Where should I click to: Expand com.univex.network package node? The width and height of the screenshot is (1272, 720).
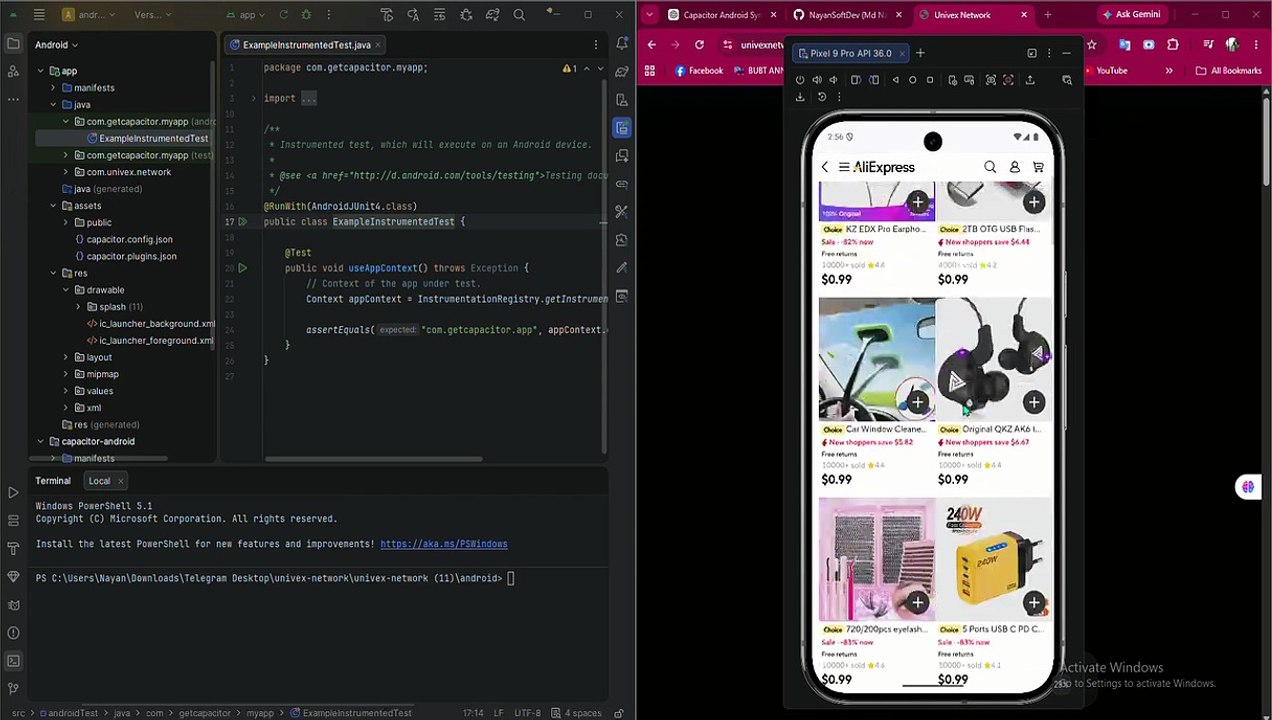click(66, 172)
